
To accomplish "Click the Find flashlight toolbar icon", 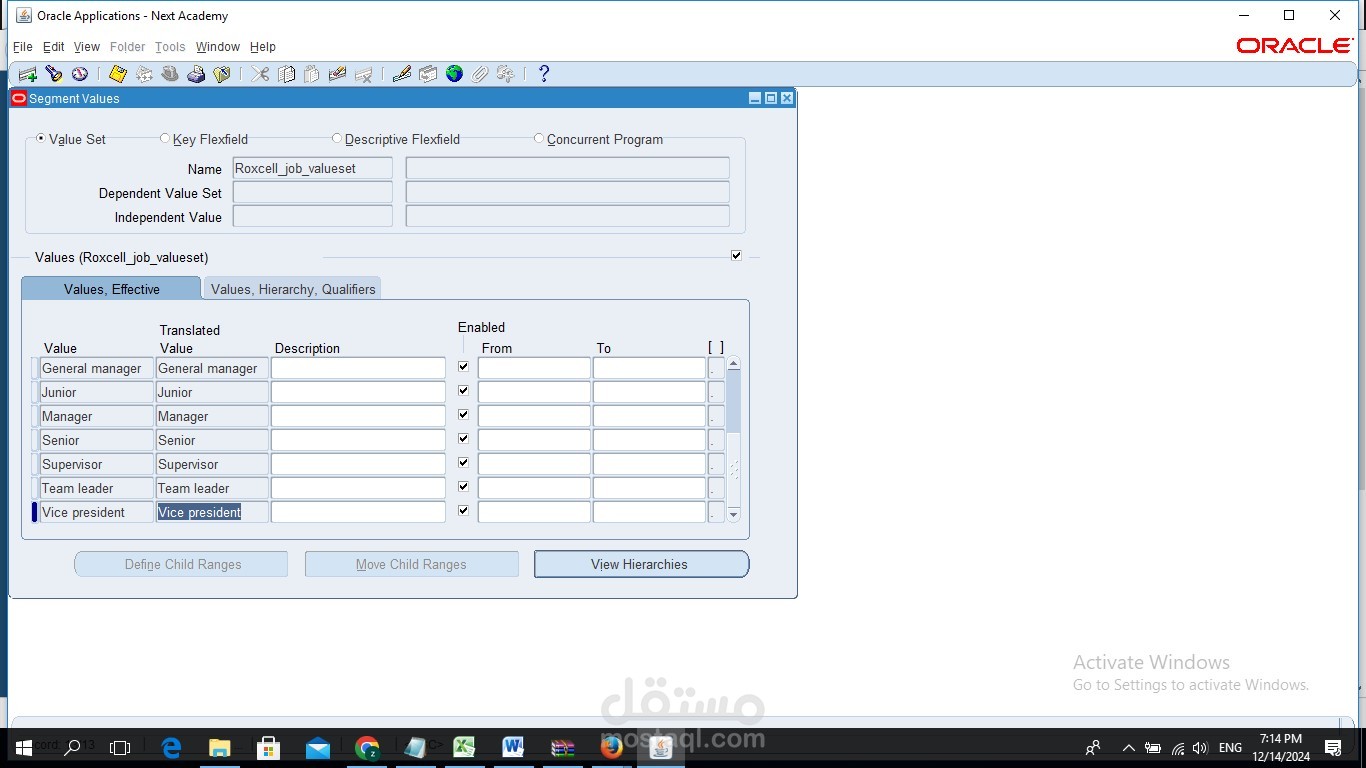I will coord(54,74).
